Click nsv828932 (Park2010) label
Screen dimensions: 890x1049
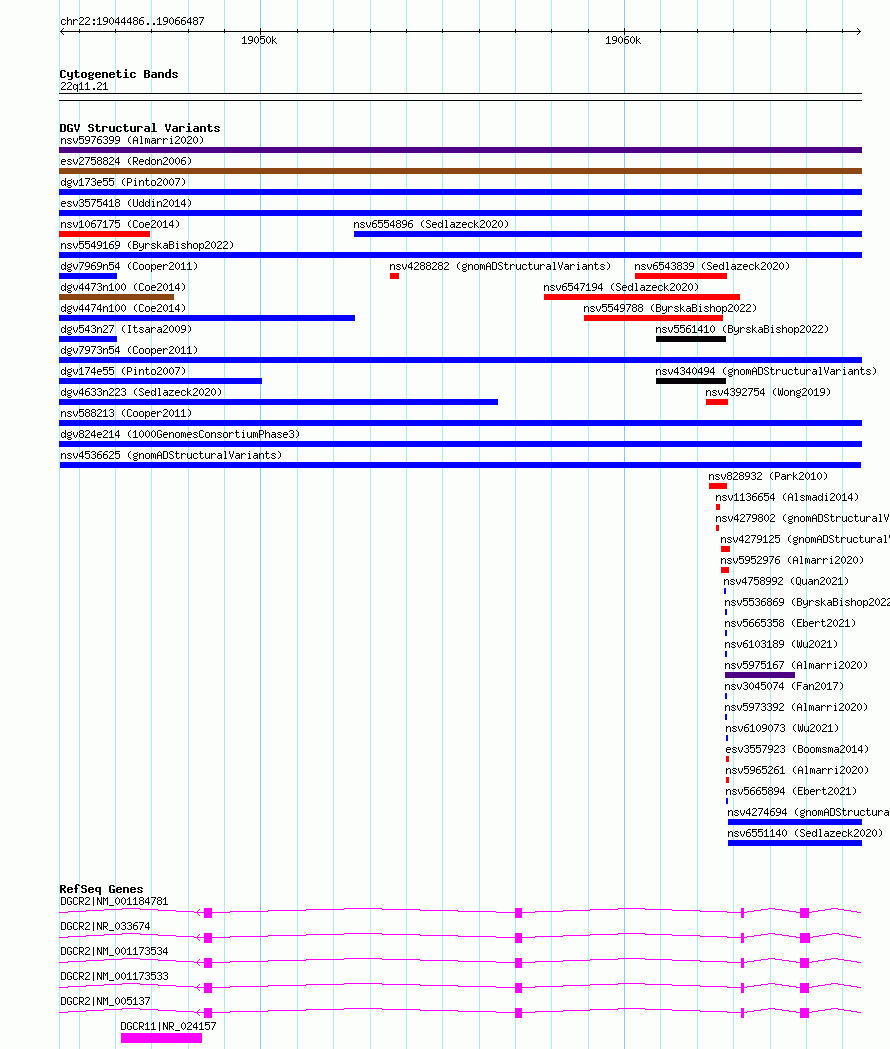point(768,477)
